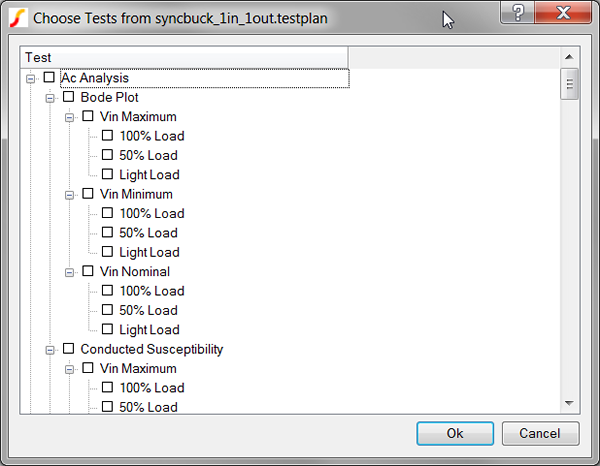The height and width of the screenshot is (466, 600).
Task: Select the Vin Maximum label under Bode Plot
Action: [138, 116]
